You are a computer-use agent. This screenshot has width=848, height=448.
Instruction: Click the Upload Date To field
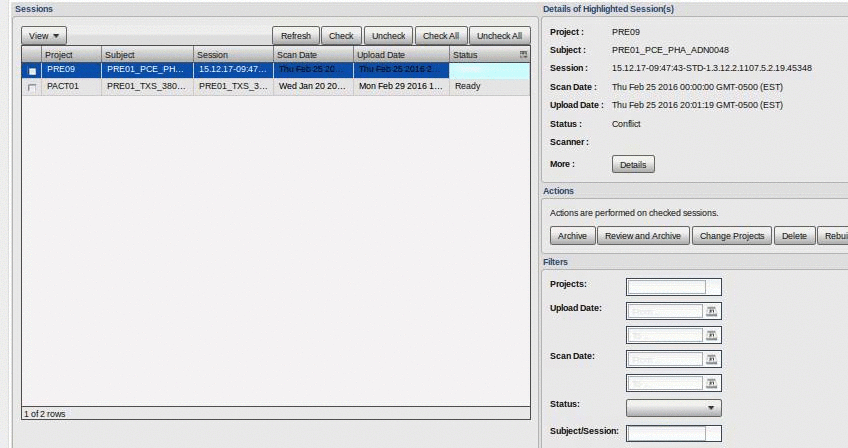click(665, 335)
